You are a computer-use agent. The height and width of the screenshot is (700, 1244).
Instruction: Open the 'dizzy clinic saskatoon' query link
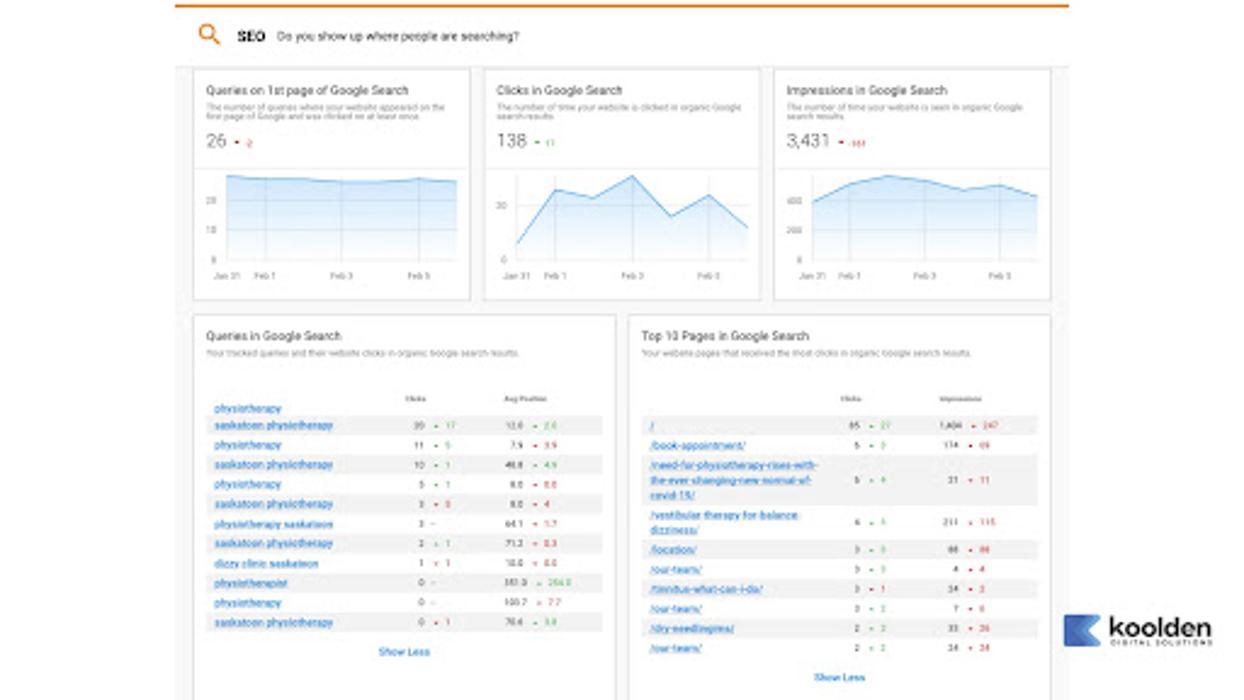[266, 564]
